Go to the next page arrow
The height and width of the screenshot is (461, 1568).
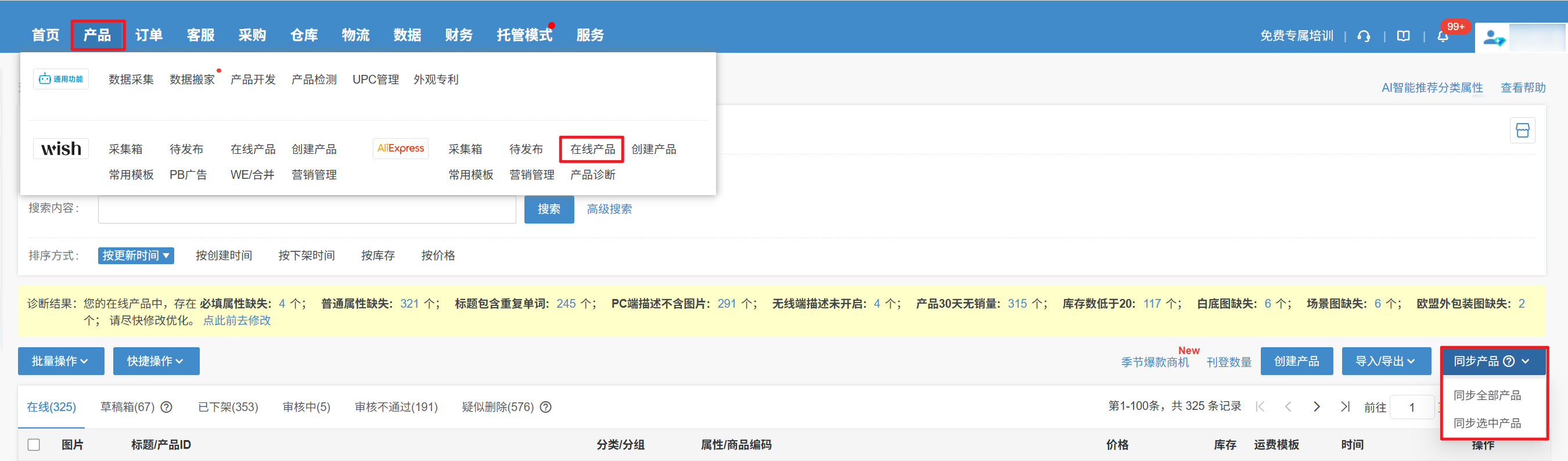click(1317, 407)
